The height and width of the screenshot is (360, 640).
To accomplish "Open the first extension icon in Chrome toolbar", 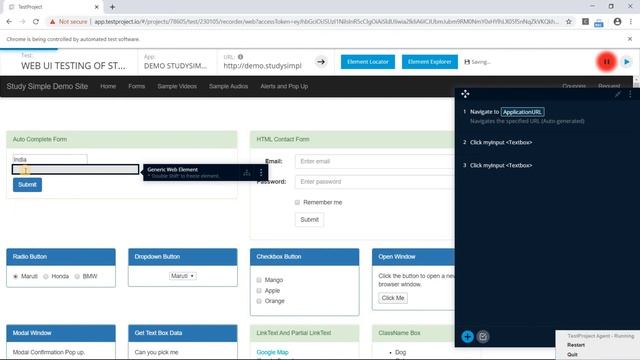I will 585,22.
